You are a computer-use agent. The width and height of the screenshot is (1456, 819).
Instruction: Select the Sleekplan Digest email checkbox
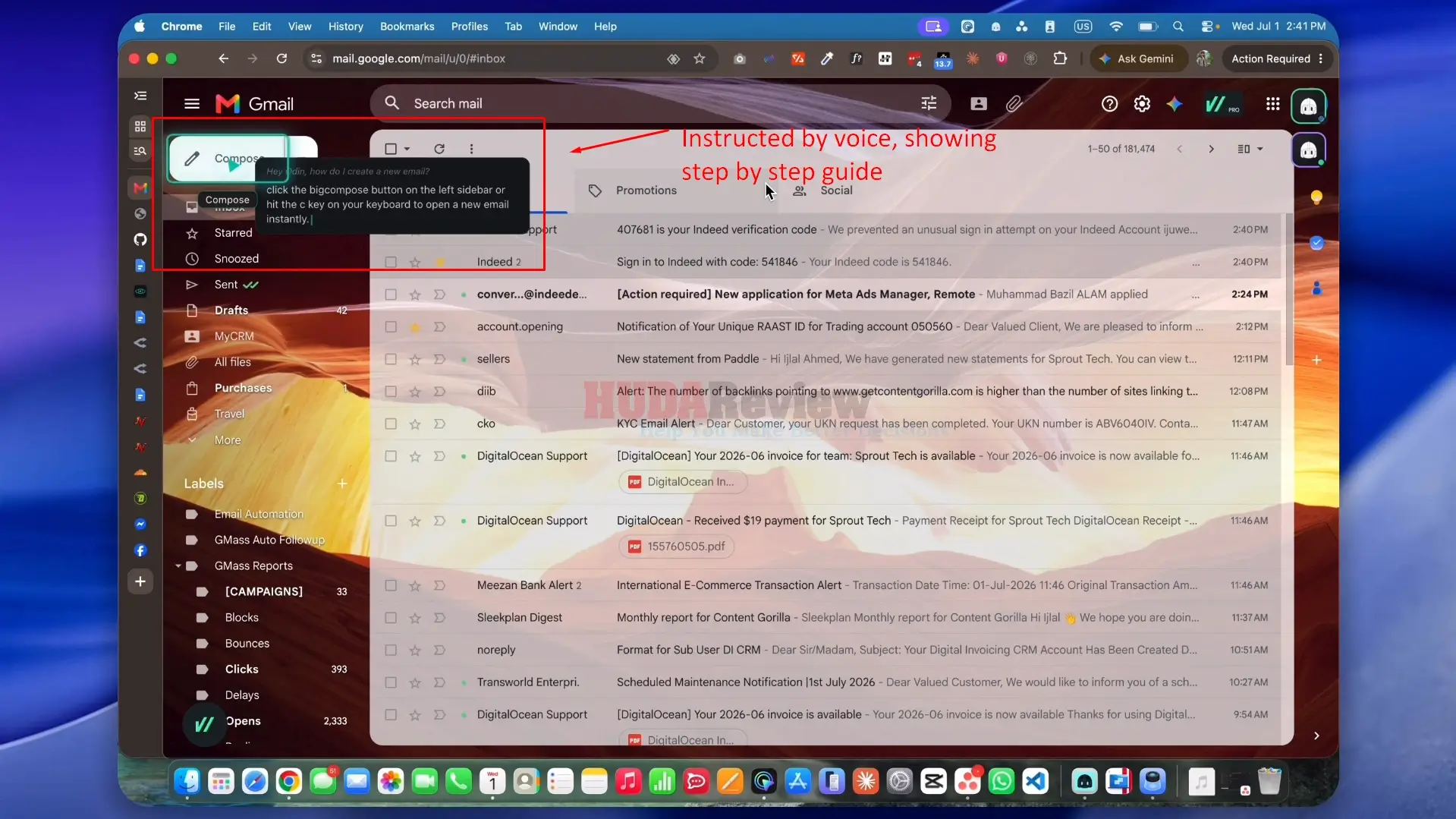tap(391, 618)
